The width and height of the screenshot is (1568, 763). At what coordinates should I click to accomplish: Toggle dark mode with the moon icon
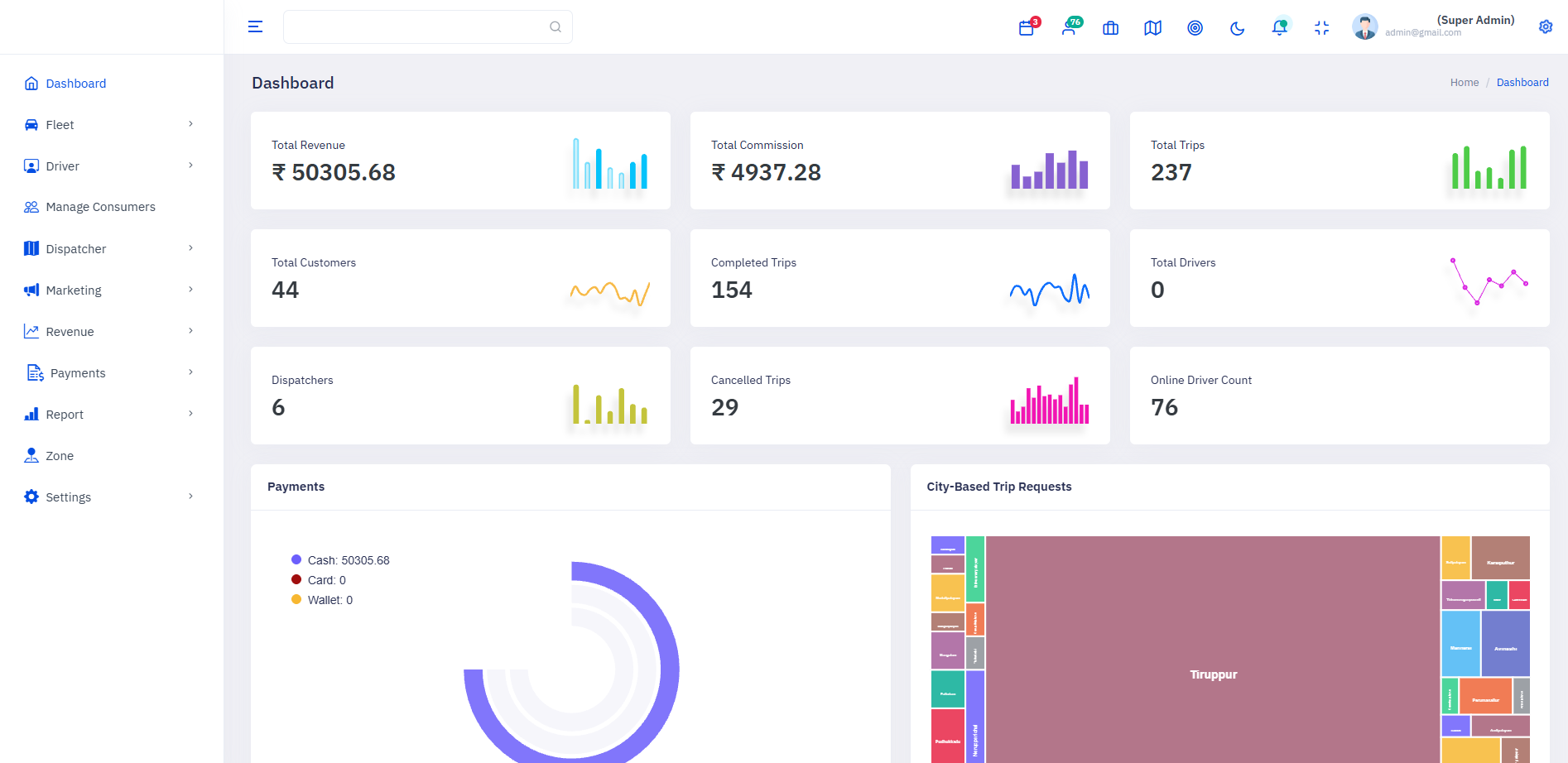pos(1238,28)
